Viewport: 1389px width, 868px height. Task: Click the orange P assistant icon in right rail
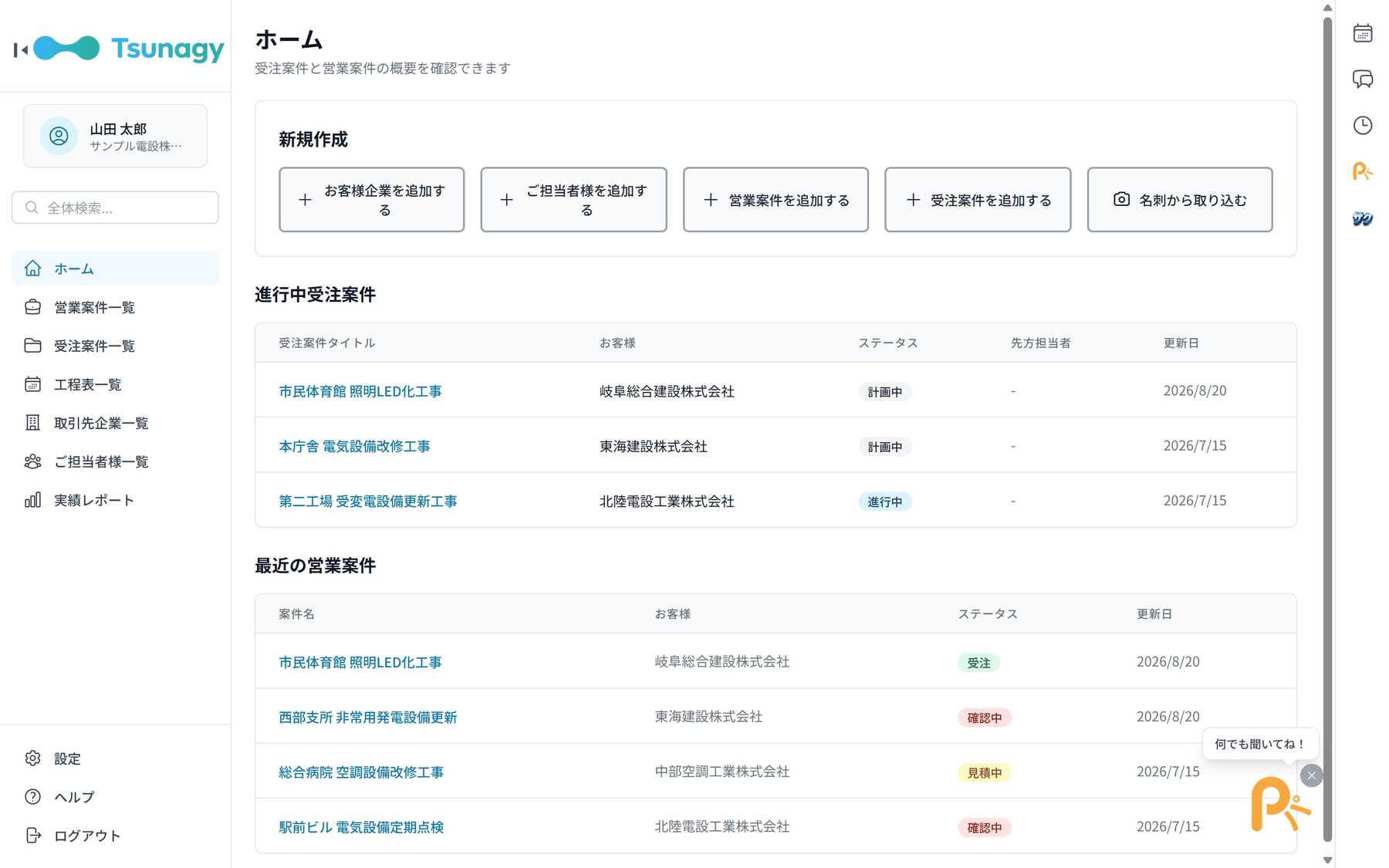tap(1362, 171)
